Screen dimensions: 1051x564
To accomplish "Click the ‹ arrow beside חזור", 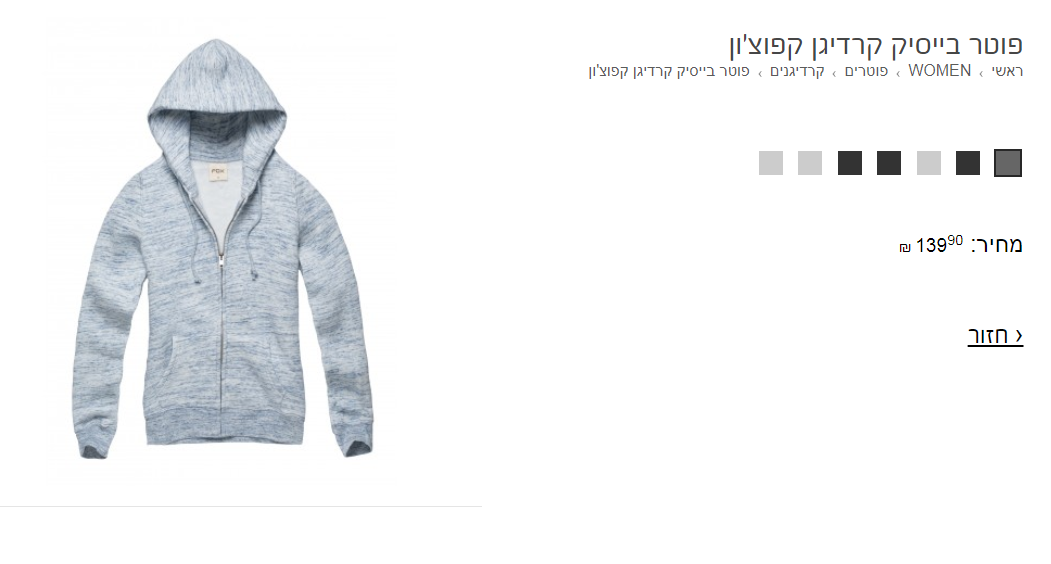I will [1019, 335].
